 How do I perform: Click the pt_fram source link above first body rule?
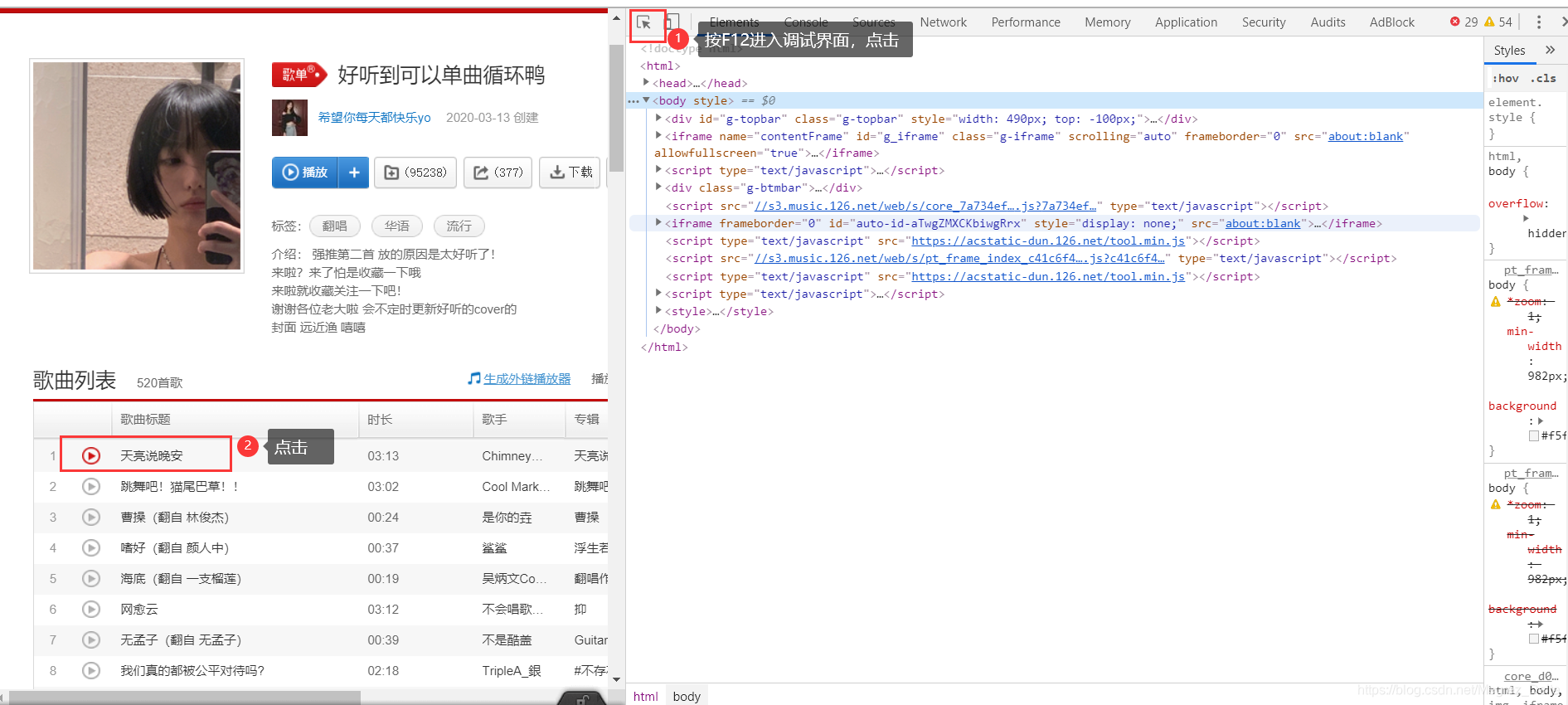coord(1532,270)
